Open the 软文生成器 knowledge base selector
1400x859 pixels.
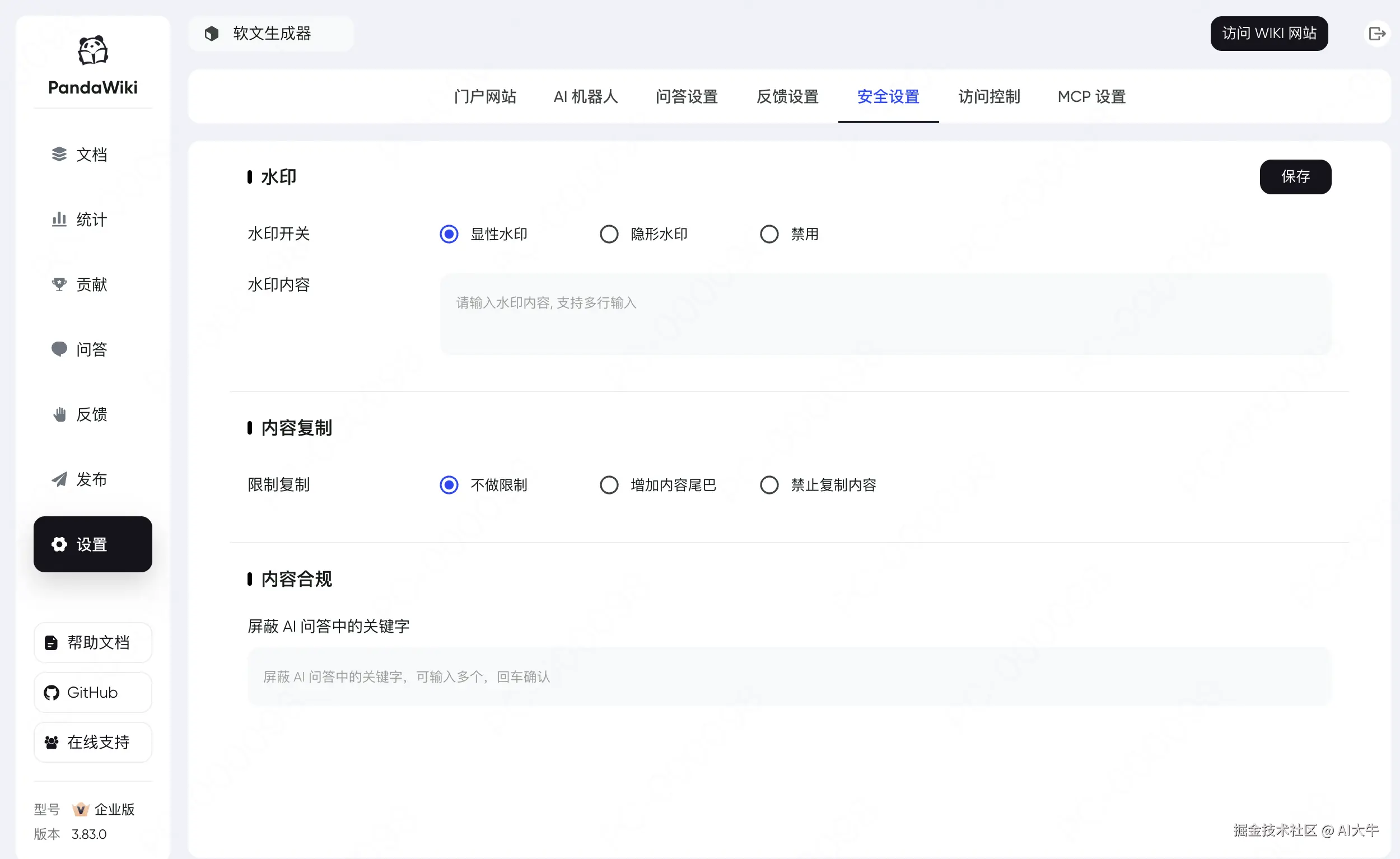(x=271, y=34)
